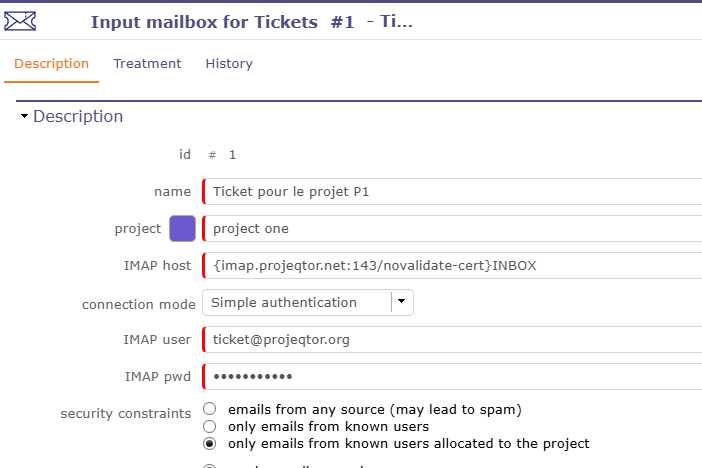The image size is (702, 468).
Task: Open the connection mode dropdown arrow
Action: tap(401, 302)
